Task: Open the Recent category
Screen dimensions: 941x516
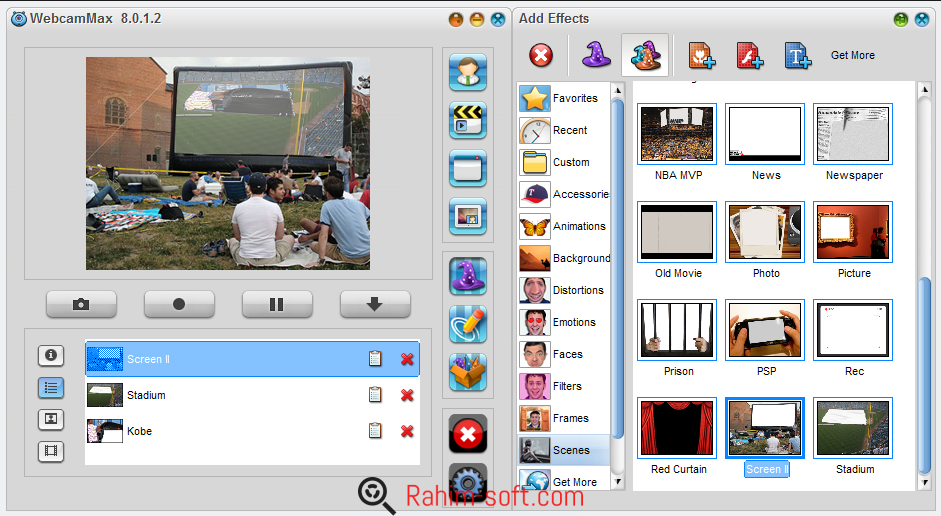Action: click(x=564, y=130)
